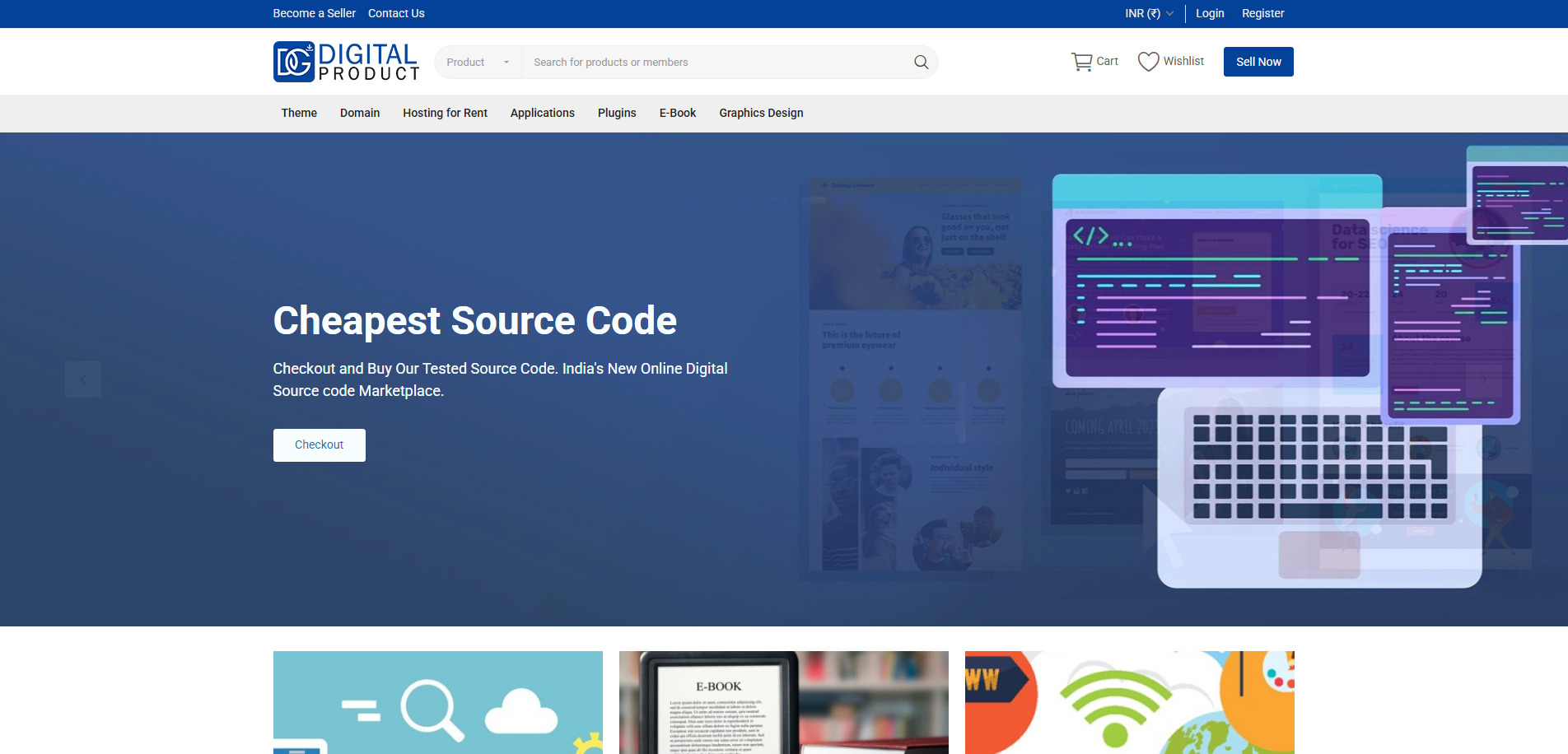The height and width of the screenshot is (754, 1568).
Task: Open the Plugins category
Action: [617, 113]
